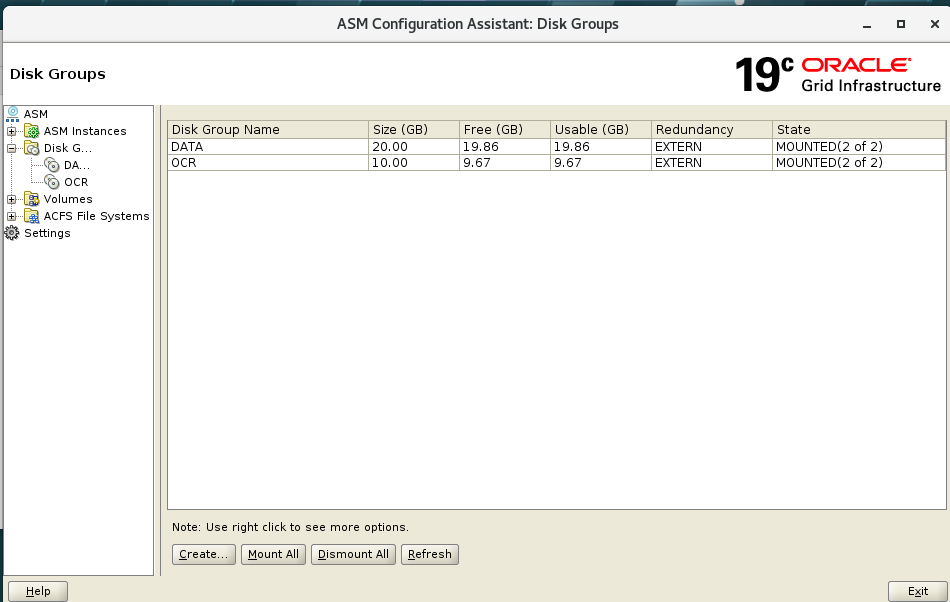Select Volumes label in the tree
This screenshot has width=950, height=602.
coord(68,199)
